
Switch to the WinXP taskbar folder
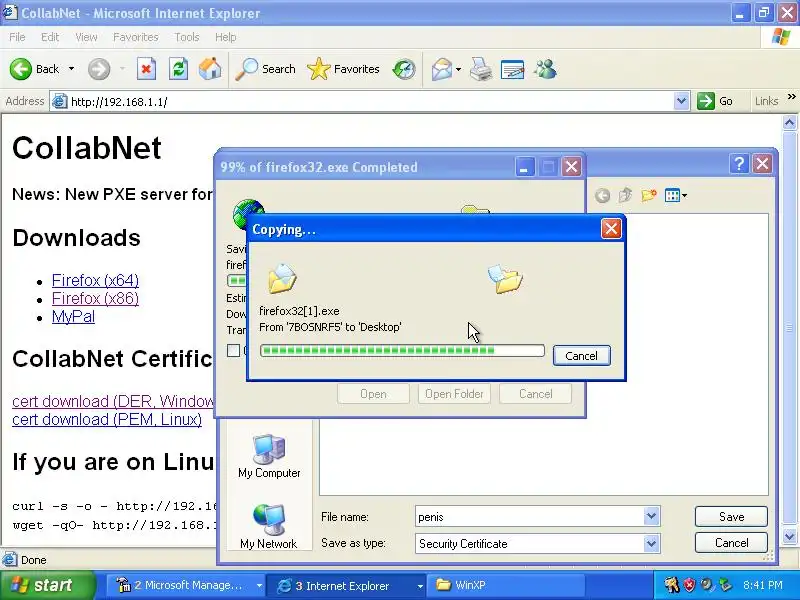tap(505, 585)
